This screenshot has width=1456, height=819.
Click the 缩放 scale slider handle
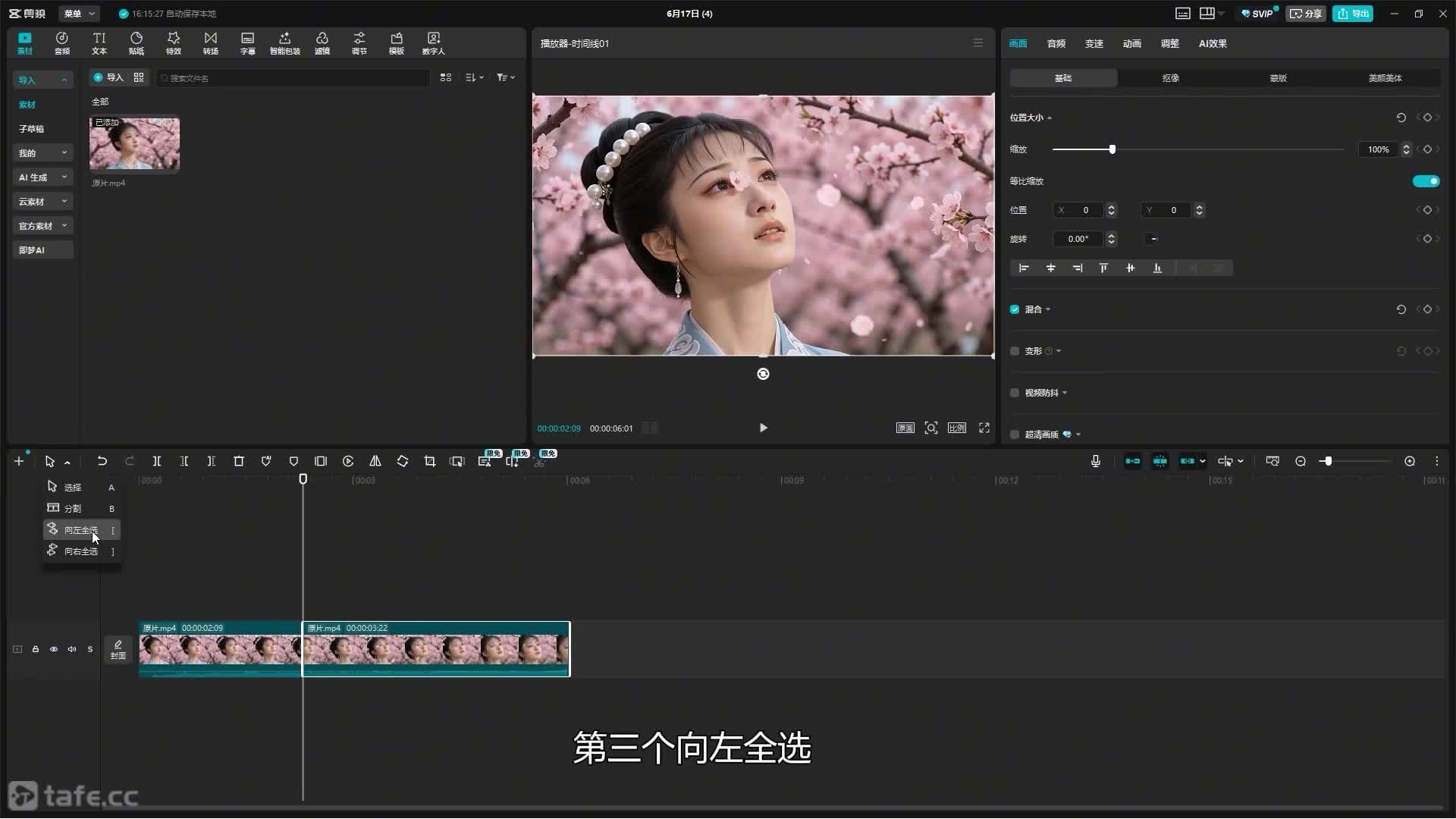click(x=1112, y=149)
